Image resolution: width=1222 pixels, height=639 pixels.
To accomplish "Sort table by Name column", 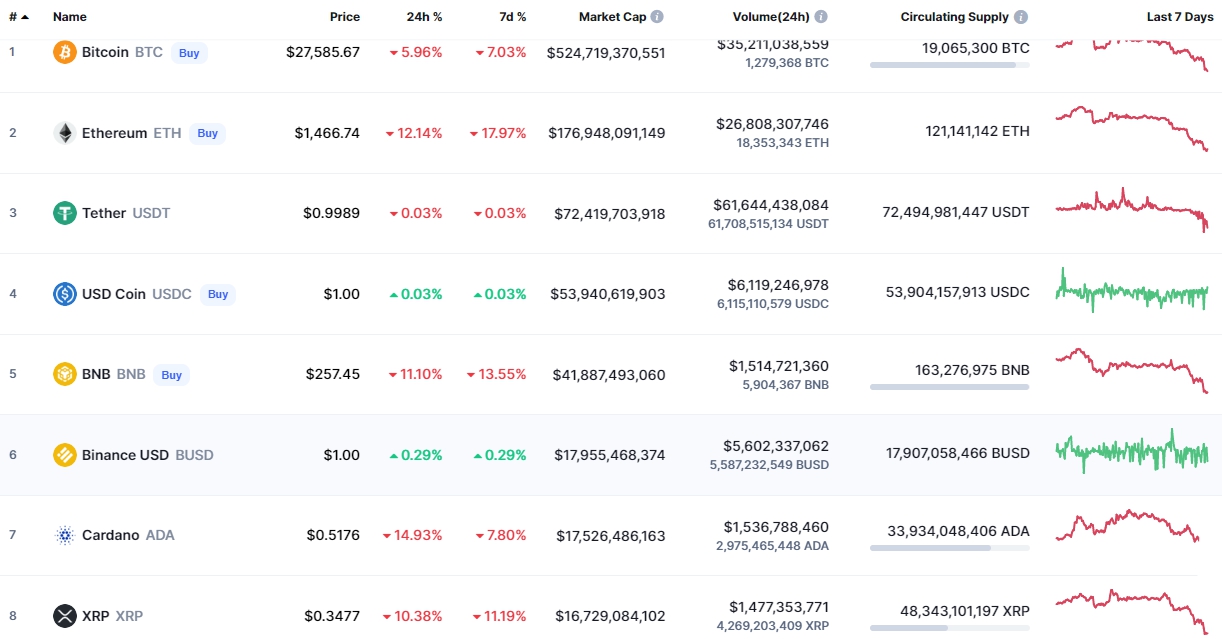I will (x=70, y=17).
